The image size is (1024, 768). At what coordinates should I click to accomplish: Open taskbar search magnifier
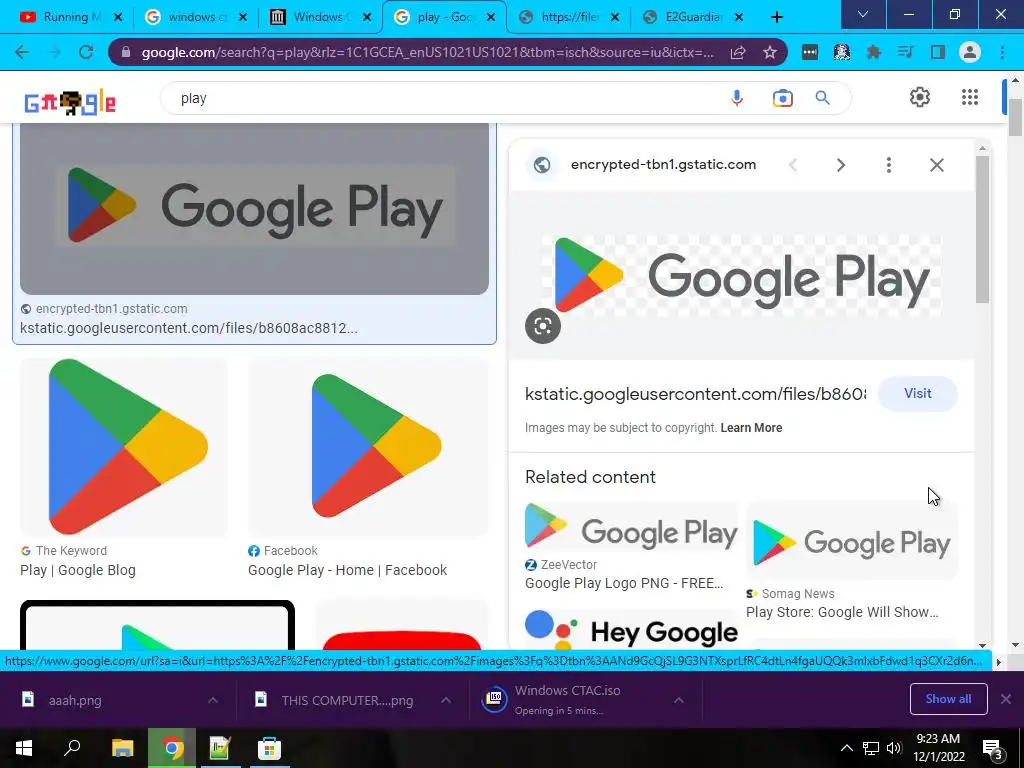(x=72, y=748)
